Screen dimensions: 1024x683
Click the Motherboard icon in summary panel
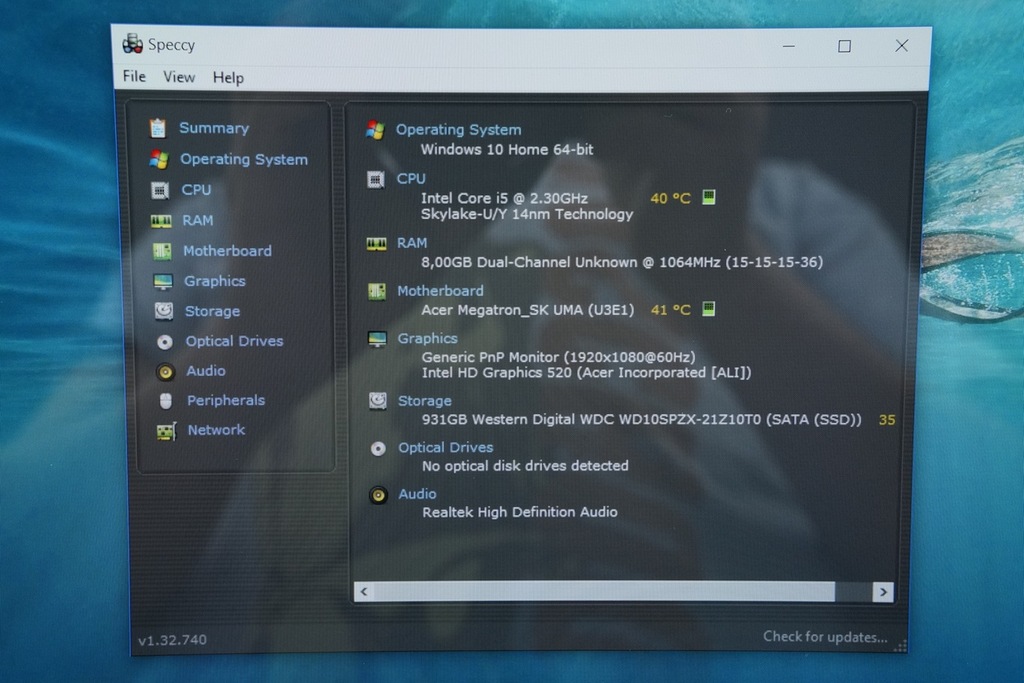(x=377, y=291)
